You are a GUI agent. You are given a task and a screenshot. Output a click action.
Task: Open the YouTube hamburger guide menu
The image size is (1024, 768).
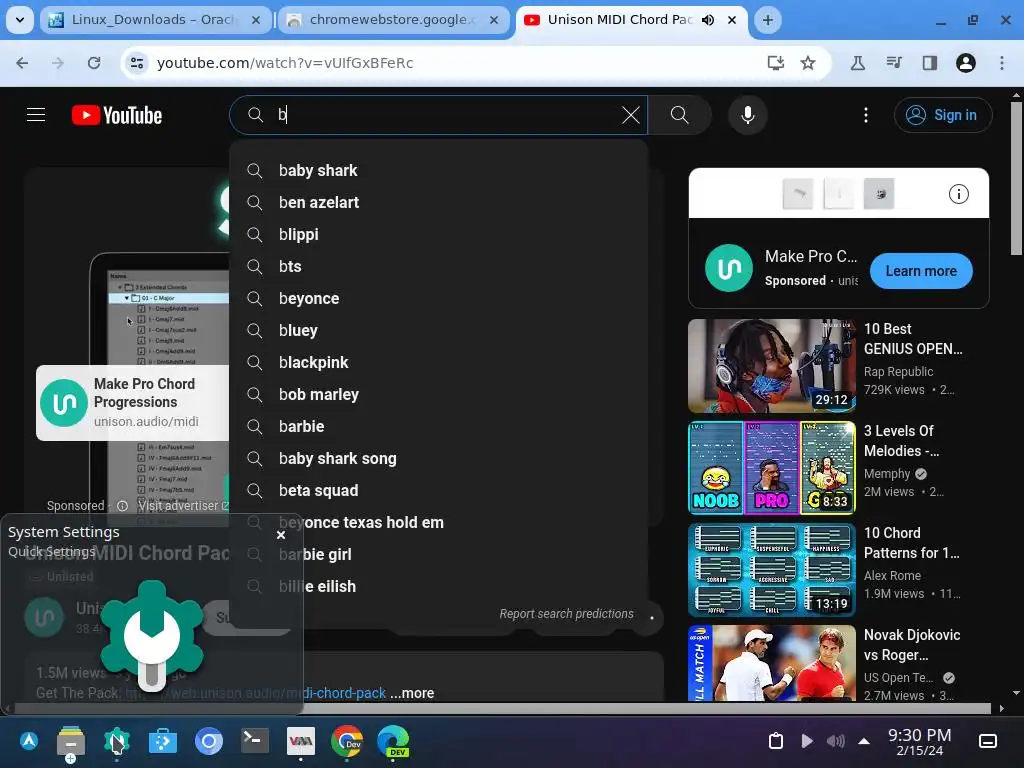pyautogui.click(x=36, y=115)
